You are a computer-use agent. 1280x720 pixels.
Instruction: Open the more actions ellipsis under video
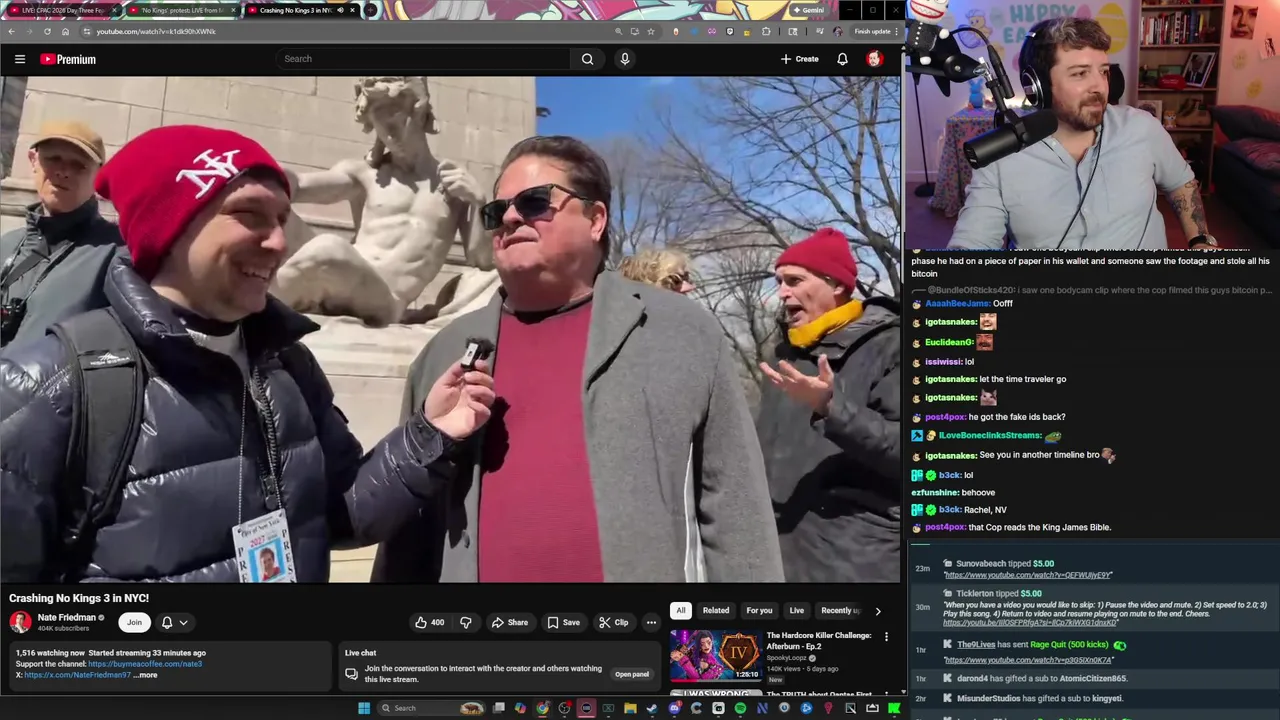pos(651,622)
